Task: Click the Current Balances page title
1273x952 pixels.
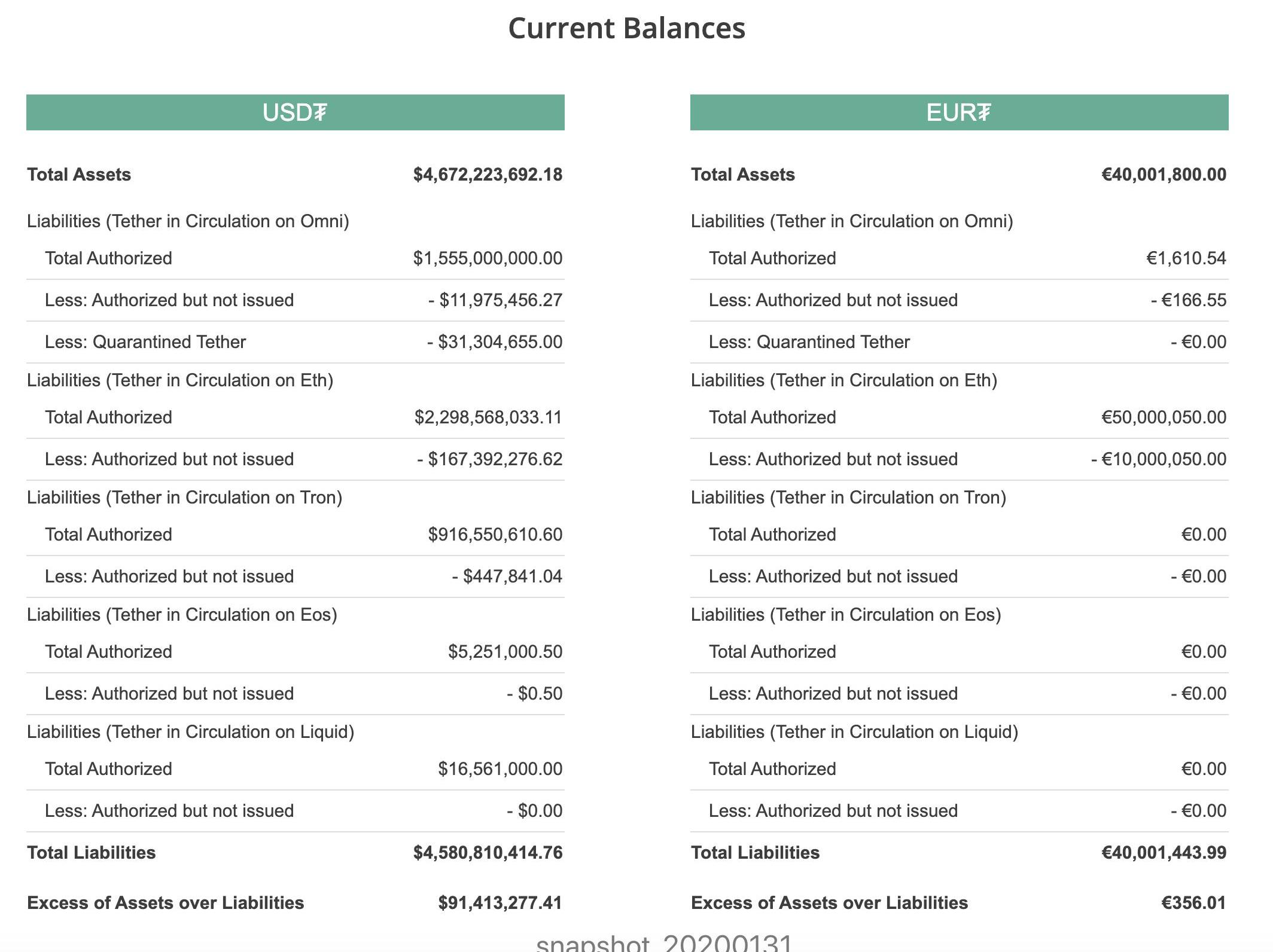Action: pyautogui.click(x=626, y=28)
